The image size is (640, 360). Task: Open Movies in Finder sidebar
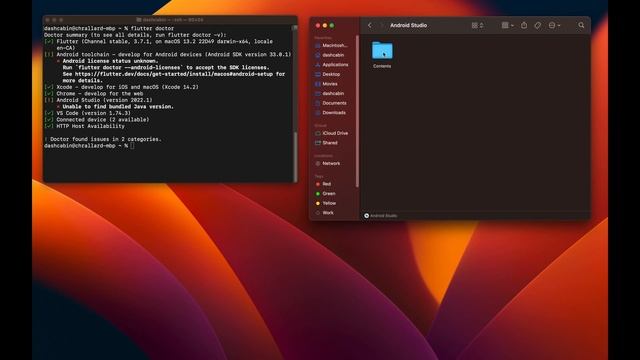[327, 84]
